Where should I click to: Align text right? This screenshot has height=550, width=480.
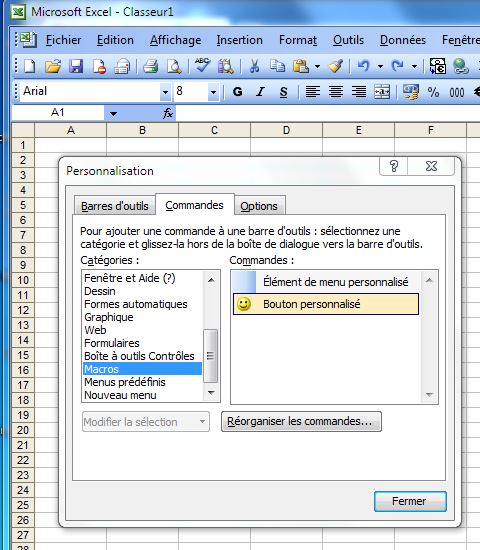pyautogui.click(x=359, y=92)
